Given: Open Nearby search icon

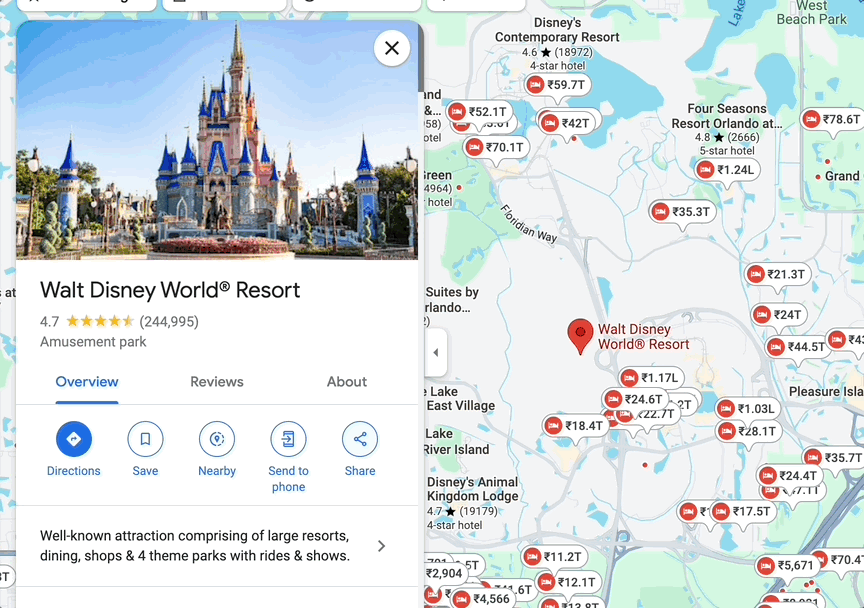Looking at the screenshot, I should 217,439.
